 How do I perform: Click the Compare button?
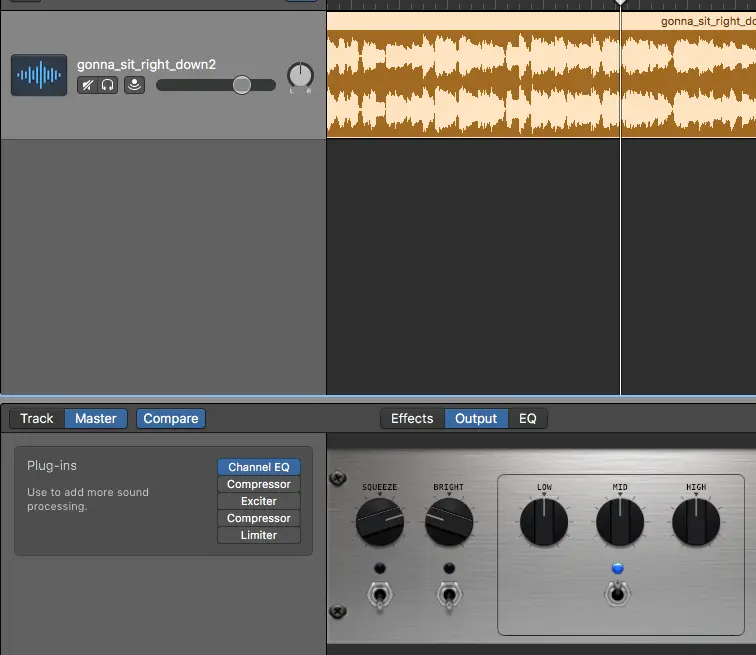[x=171, y=418]
